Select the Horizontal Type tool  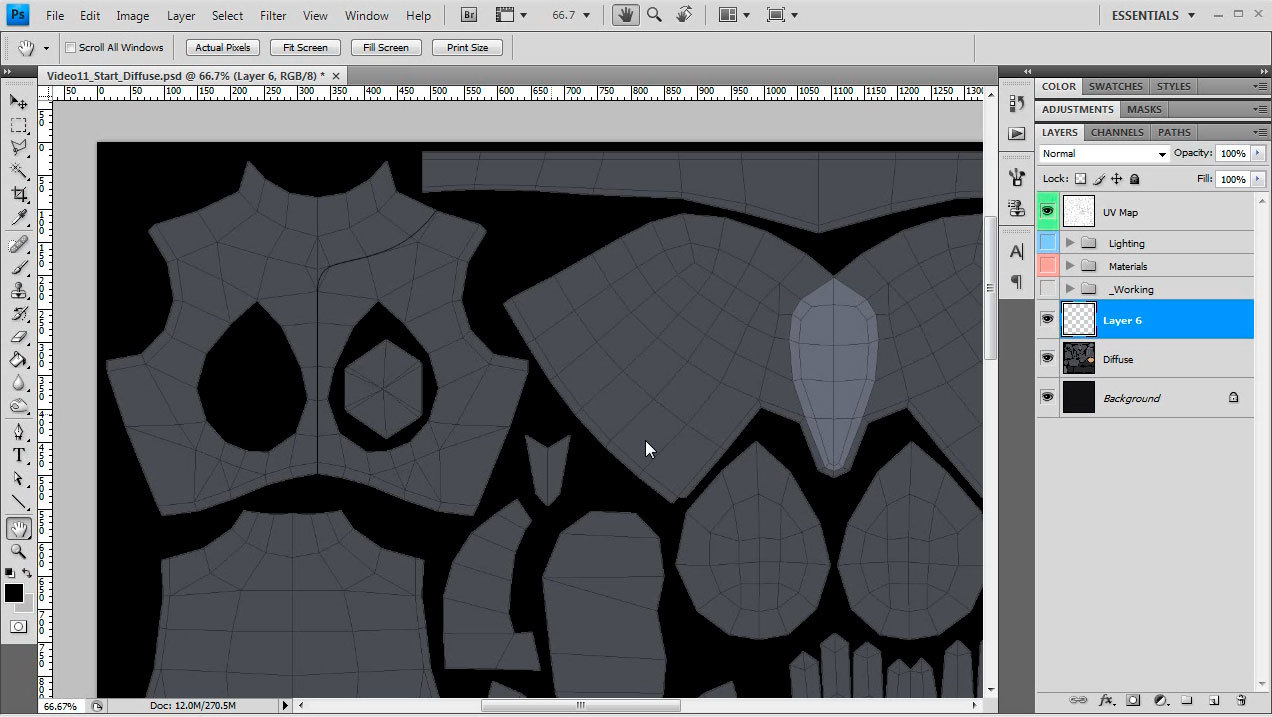(x=18, y=456)
